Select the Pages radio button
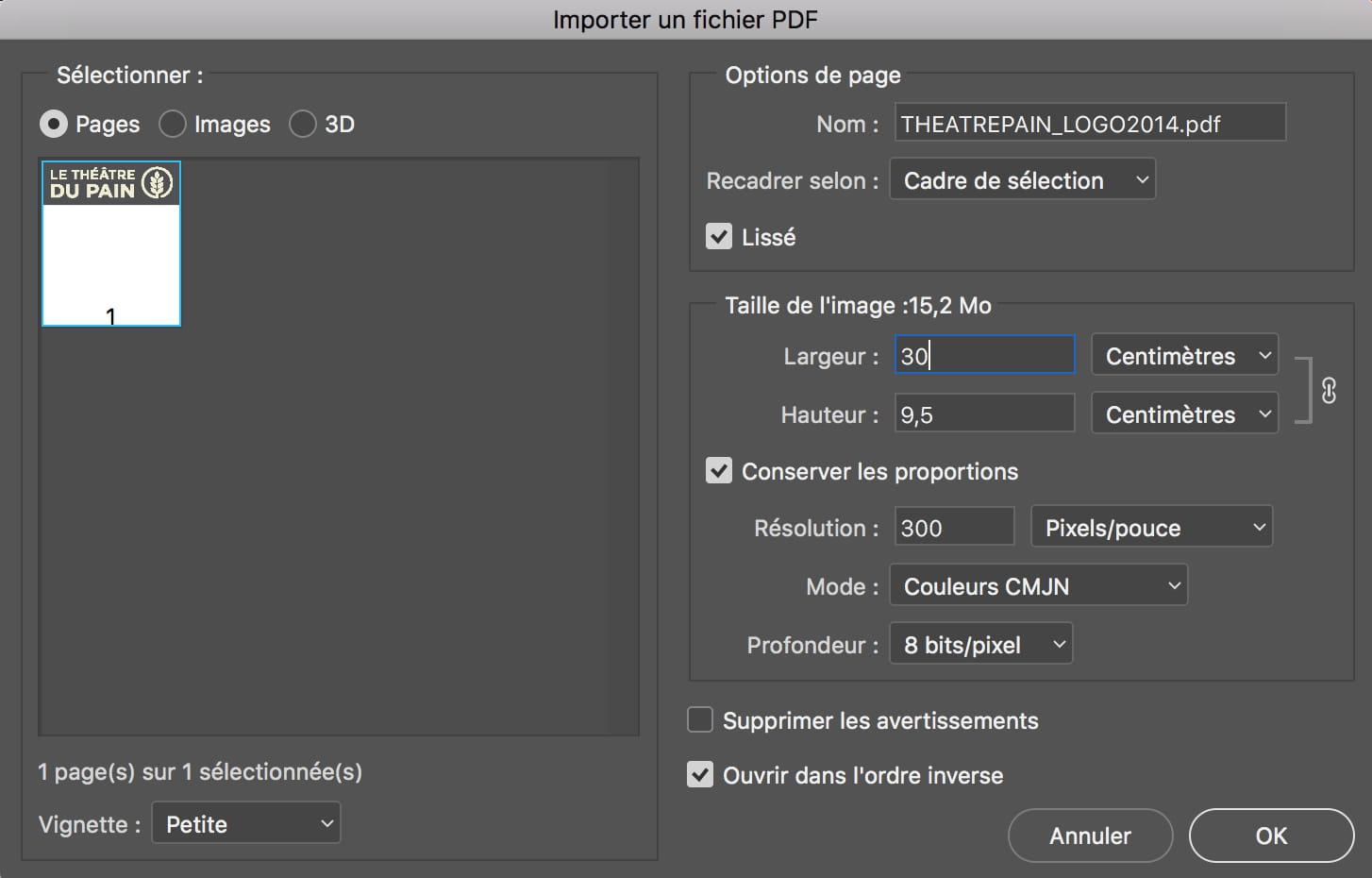 pos(54,124)
